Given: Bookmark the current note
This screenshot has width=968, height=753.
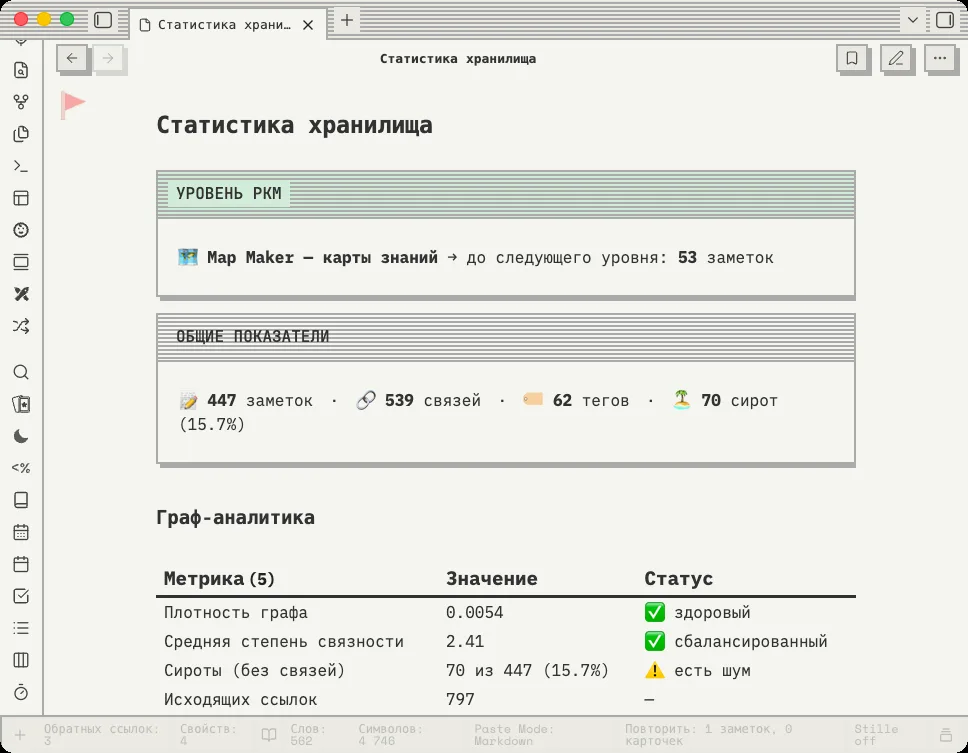Looking at the screenshot, I should tap(852, 59).
